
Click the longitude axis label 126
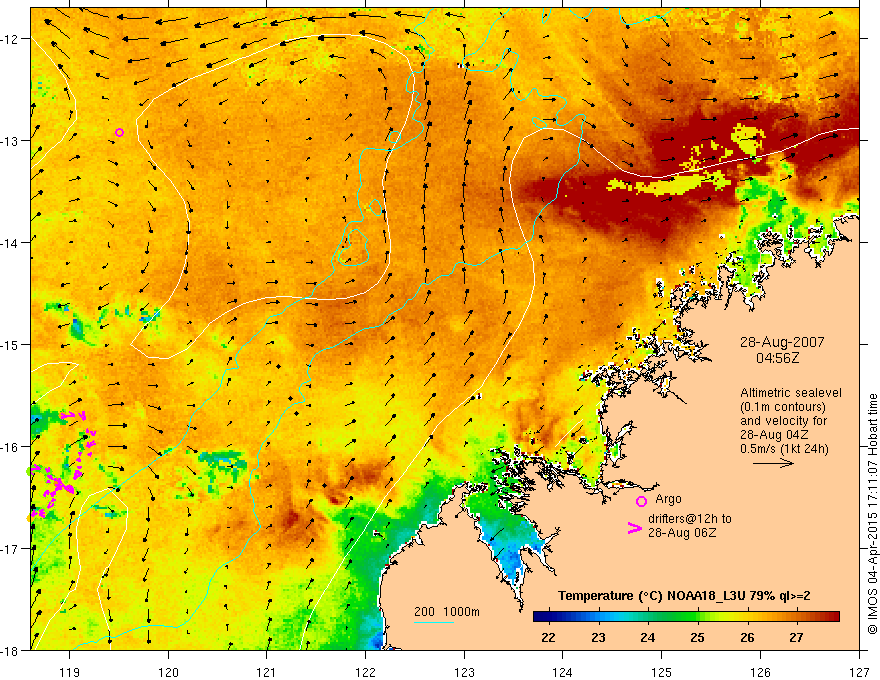coord(760,672)
